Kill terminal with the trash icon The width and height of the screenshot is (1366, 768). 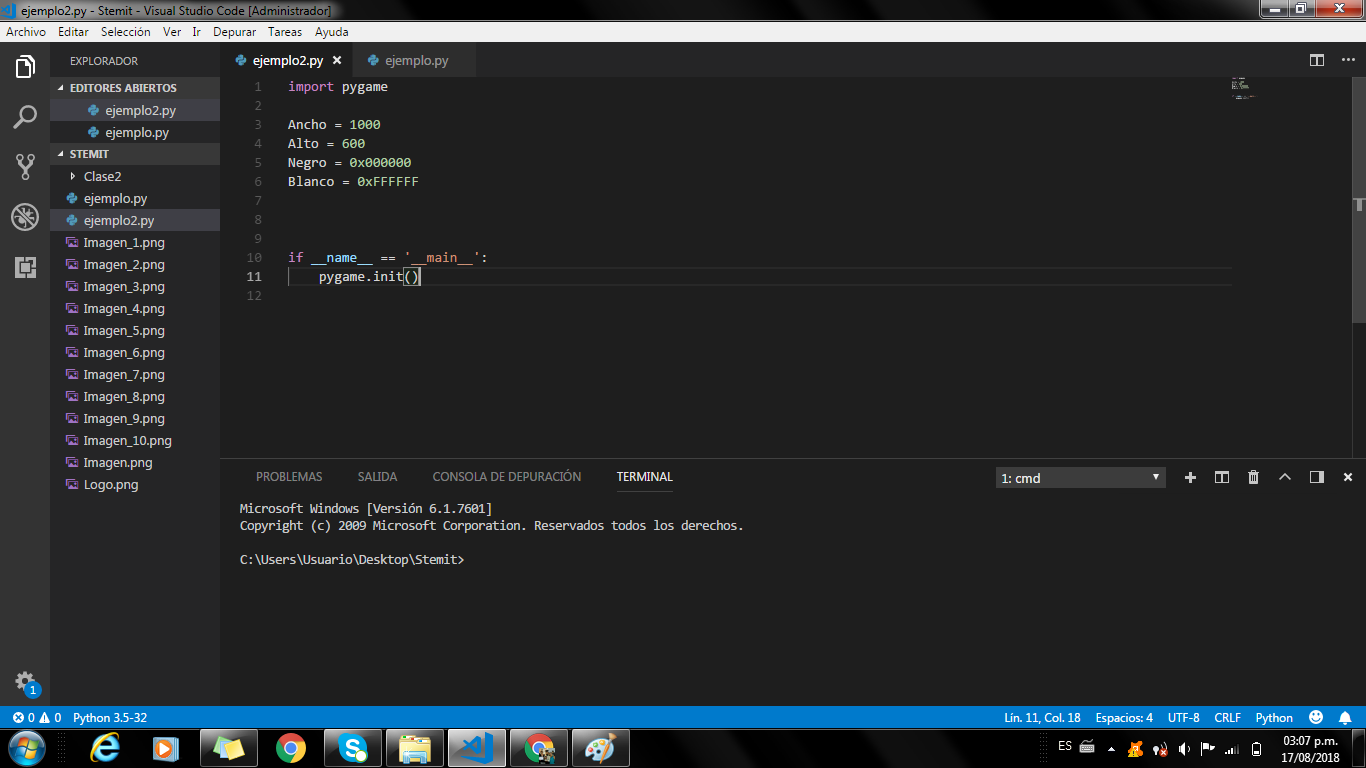[1253, 478]
